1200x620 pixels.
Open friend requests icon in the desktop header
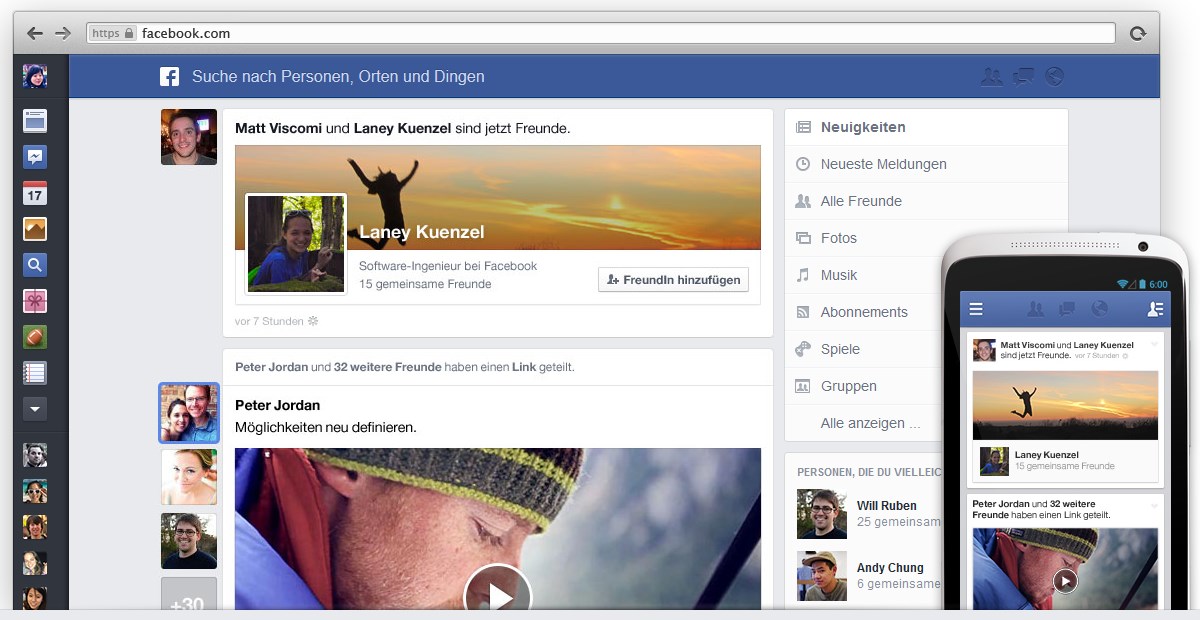[991, 77]
